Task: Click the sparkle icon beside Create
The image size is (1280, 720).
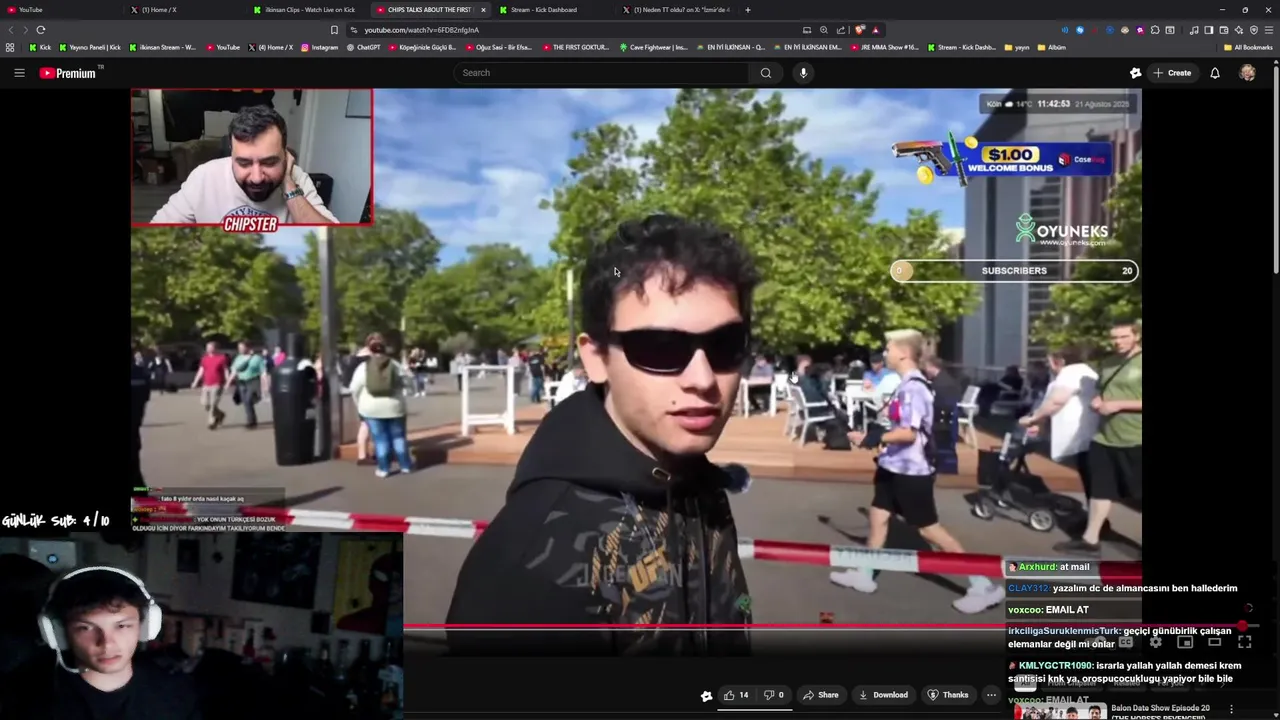Action: tap(1135, 73)
